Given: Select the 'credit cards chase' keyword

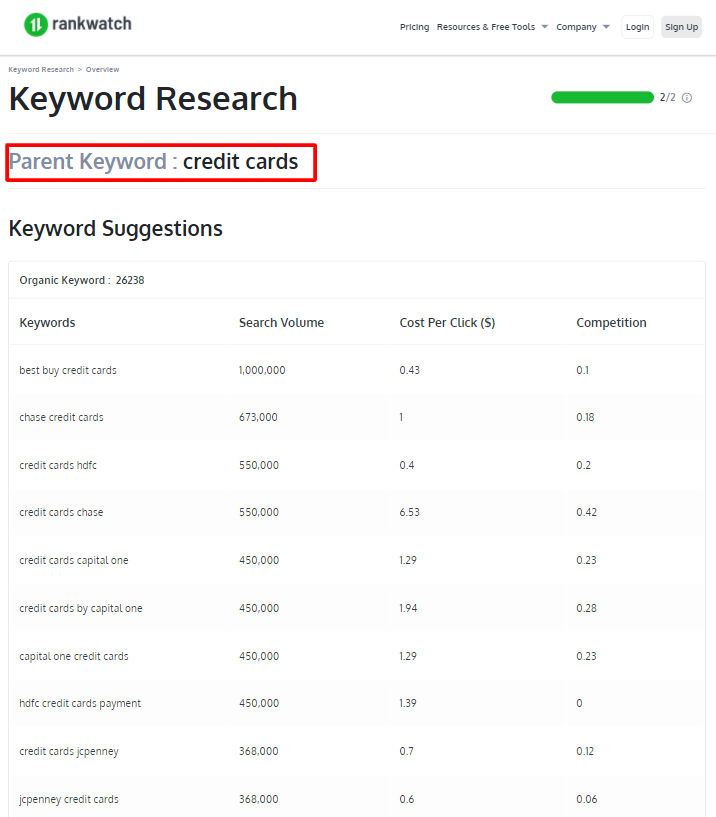Looking at the screenshot, I should tap(61, 512).
